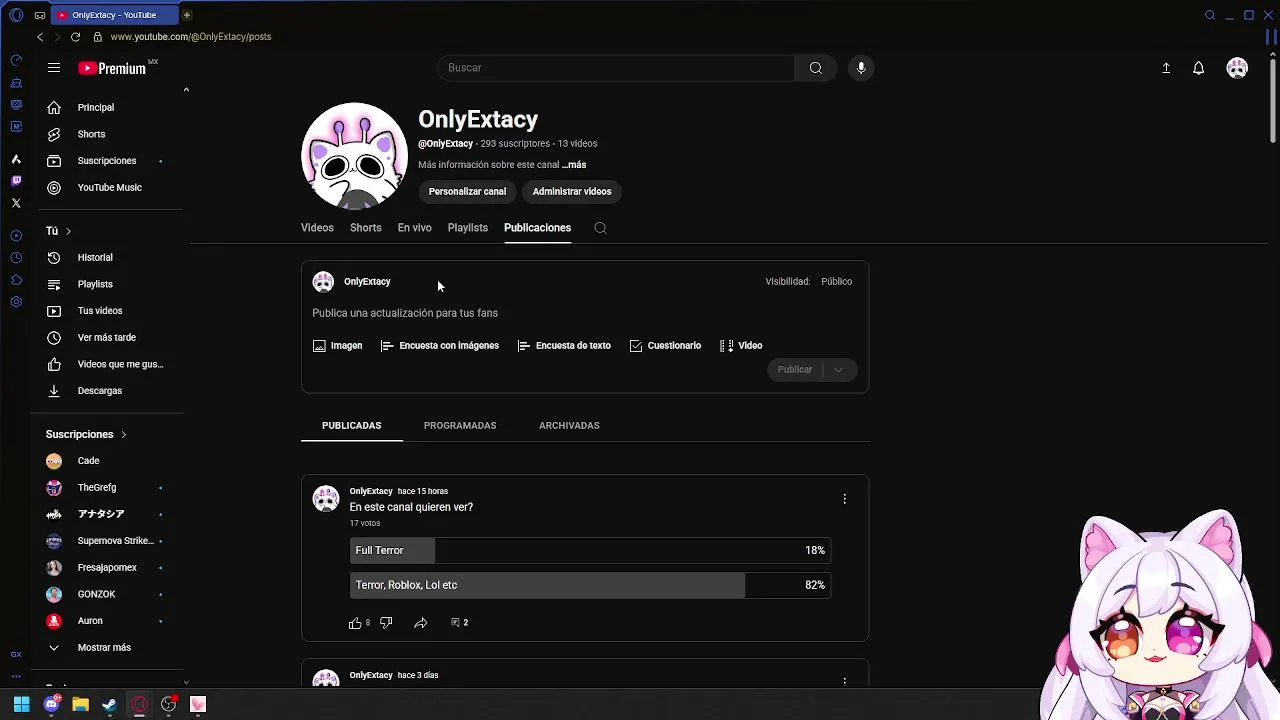Vote for 'Full Terror' poll option
Image resolution: width=1280 pixels, height=720 pixels.
click(590, 550)
